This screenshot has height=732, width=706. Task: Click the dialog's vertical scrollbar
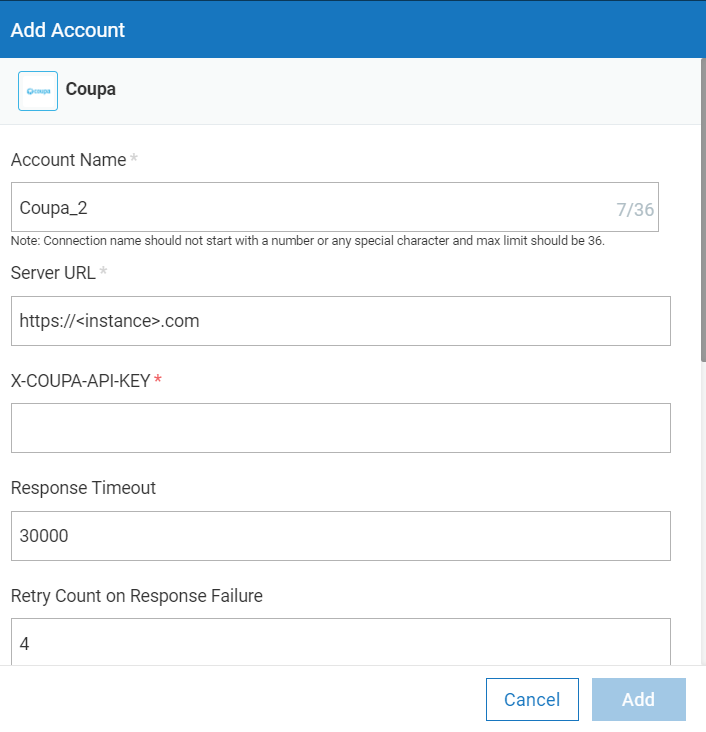(703, 210)
